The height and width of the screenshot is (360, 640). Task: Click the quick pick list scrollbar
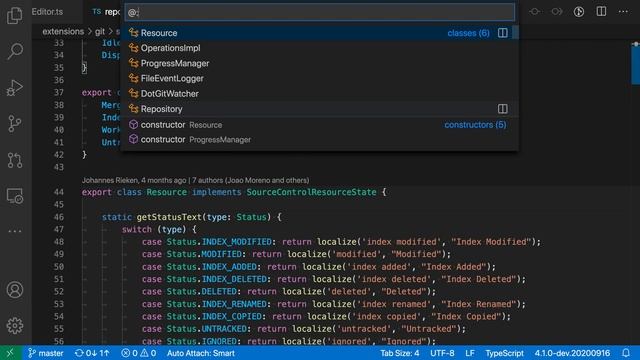(516, 33)
